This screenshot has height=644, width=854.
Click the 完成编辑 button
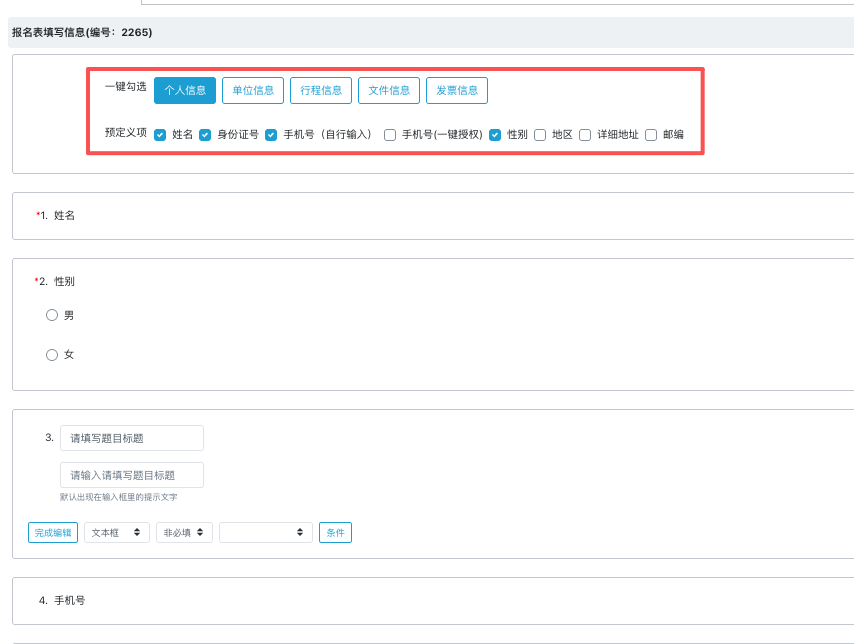click(53, 532)
